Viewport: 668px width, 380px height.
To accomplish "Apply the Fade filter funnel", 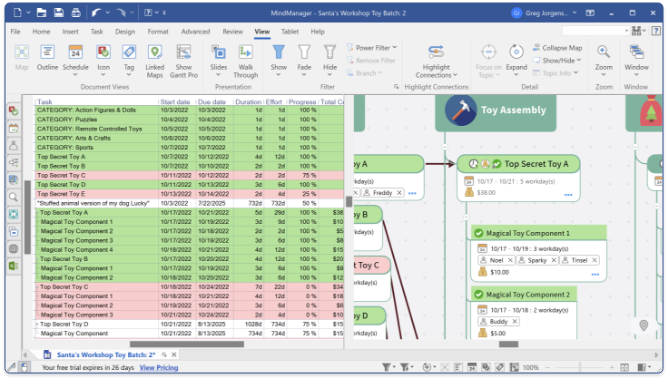I will 304,60.
